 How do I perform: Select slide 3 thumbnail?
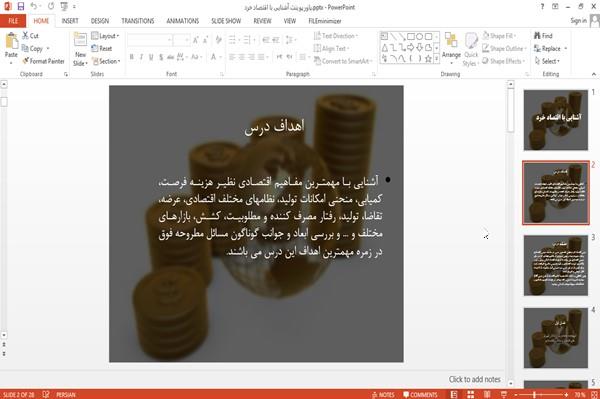point(556,265)
